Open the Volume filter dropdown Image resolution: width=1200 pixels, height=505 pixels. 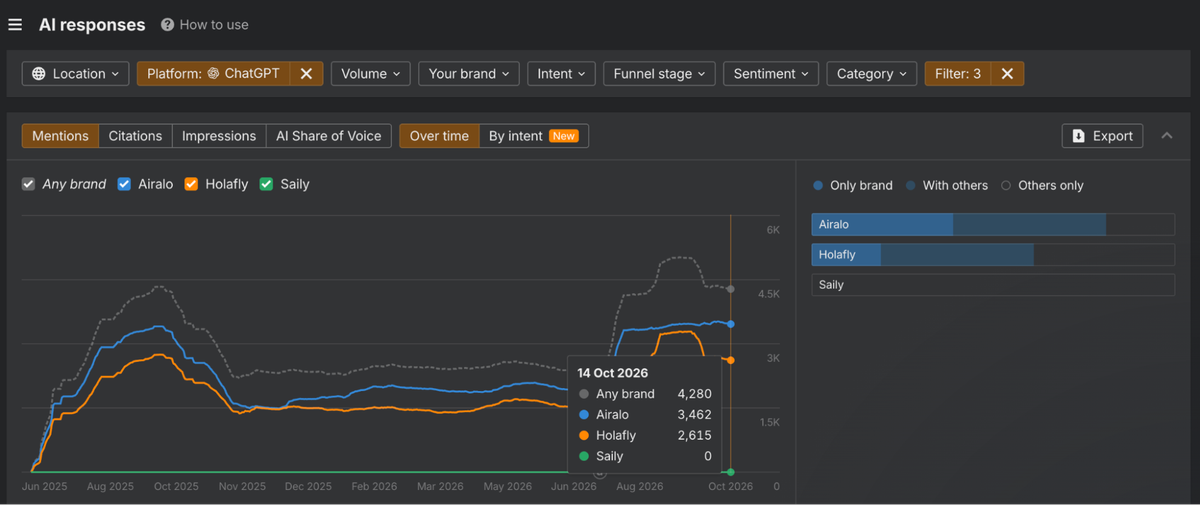(x=371, y=74)
